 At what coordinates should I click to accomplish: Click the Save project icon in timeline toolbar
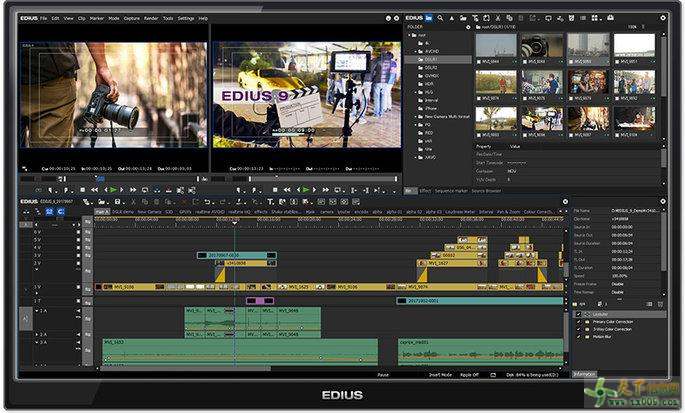(x=117, y=201)
